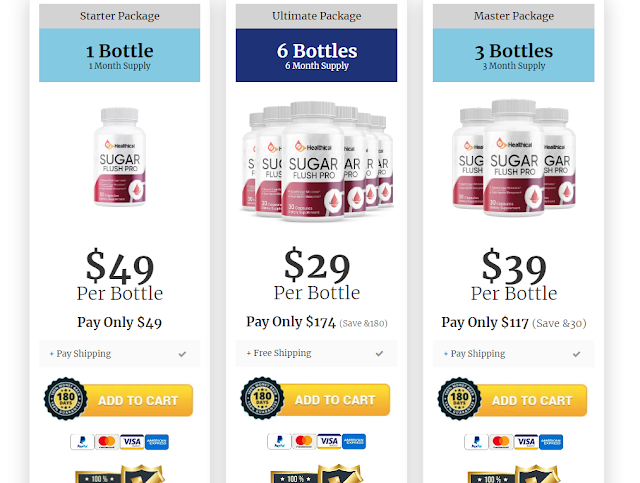Click the checkmark beside Free Shipping
The height and width of the screenshot is (483, 640).
pos(379,353)
